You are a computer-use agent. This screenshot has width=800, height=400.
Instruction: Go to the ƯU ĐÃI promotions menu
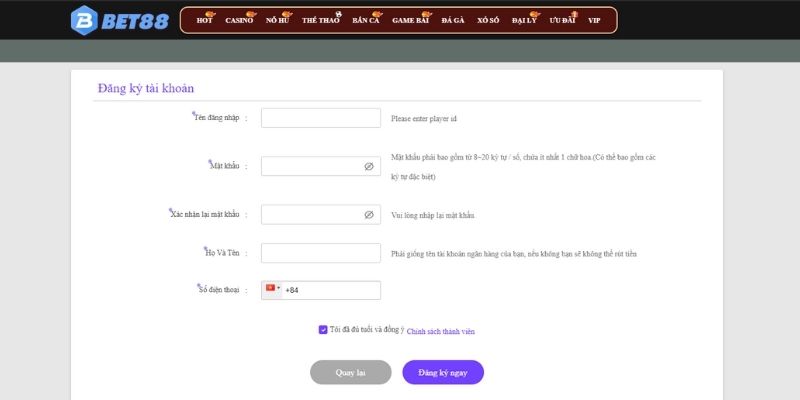[x=562, y=21]
